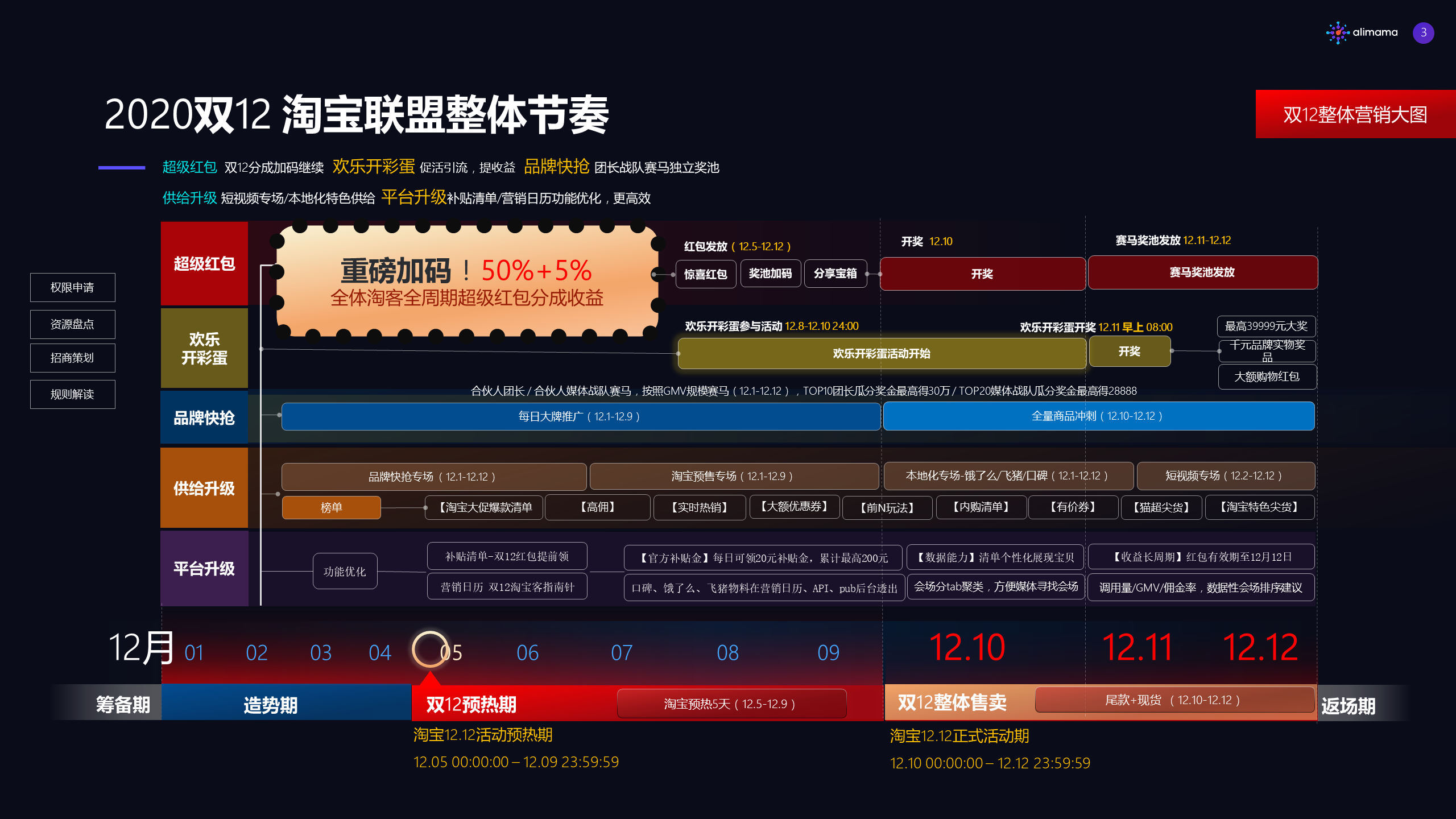Click the 【高佣】 box
This screenshot has height=819, width=1456.
[597, 507]
